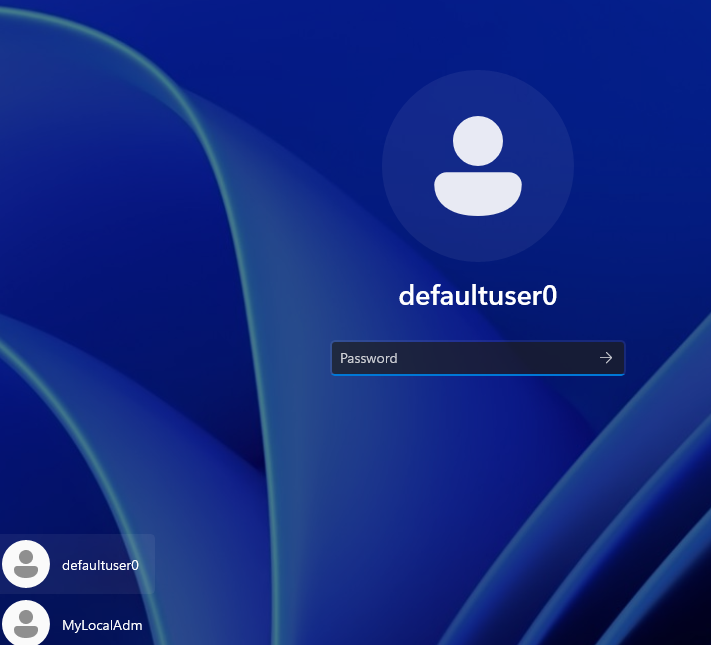
Task: Switch to the MyLocalAdm account
Action: click(x=78, y=625)
